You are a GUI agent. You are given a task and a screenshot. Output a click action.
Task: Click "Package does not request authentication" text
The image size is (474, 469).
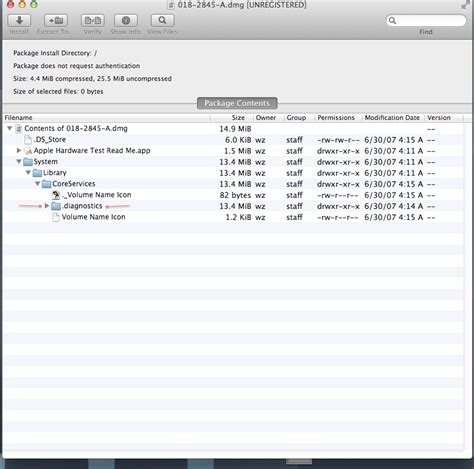click(x=76, y=66)
